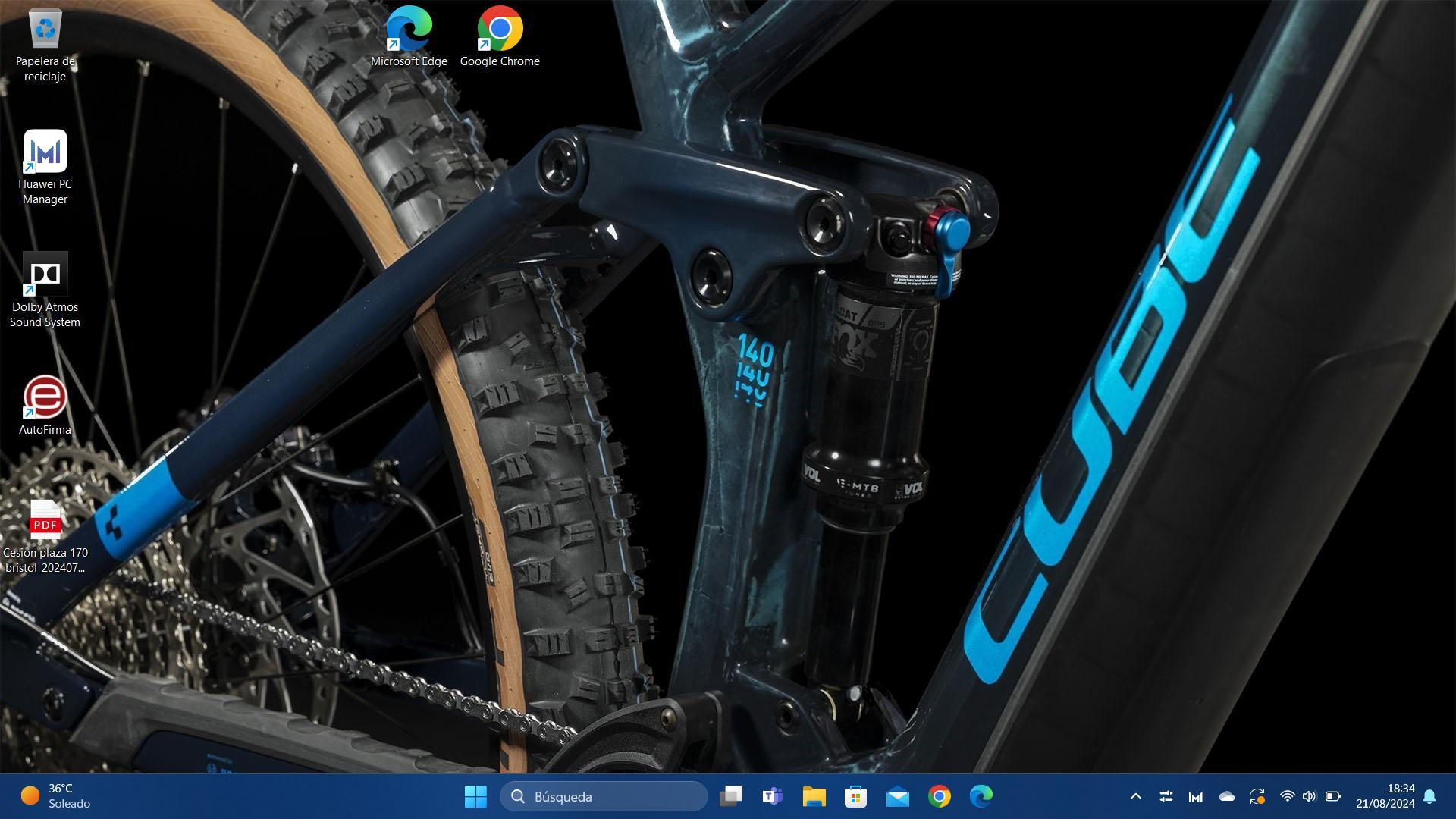Select the Cesión plaza 170 bristol PDF file
Screen dimensions: 1456x819
(45, 536)
